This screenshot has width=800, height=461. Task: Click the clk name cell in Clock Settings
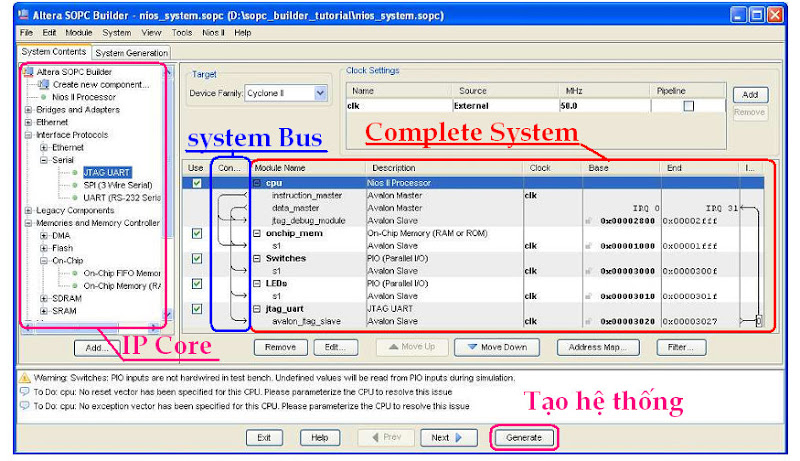click(399, 106)
